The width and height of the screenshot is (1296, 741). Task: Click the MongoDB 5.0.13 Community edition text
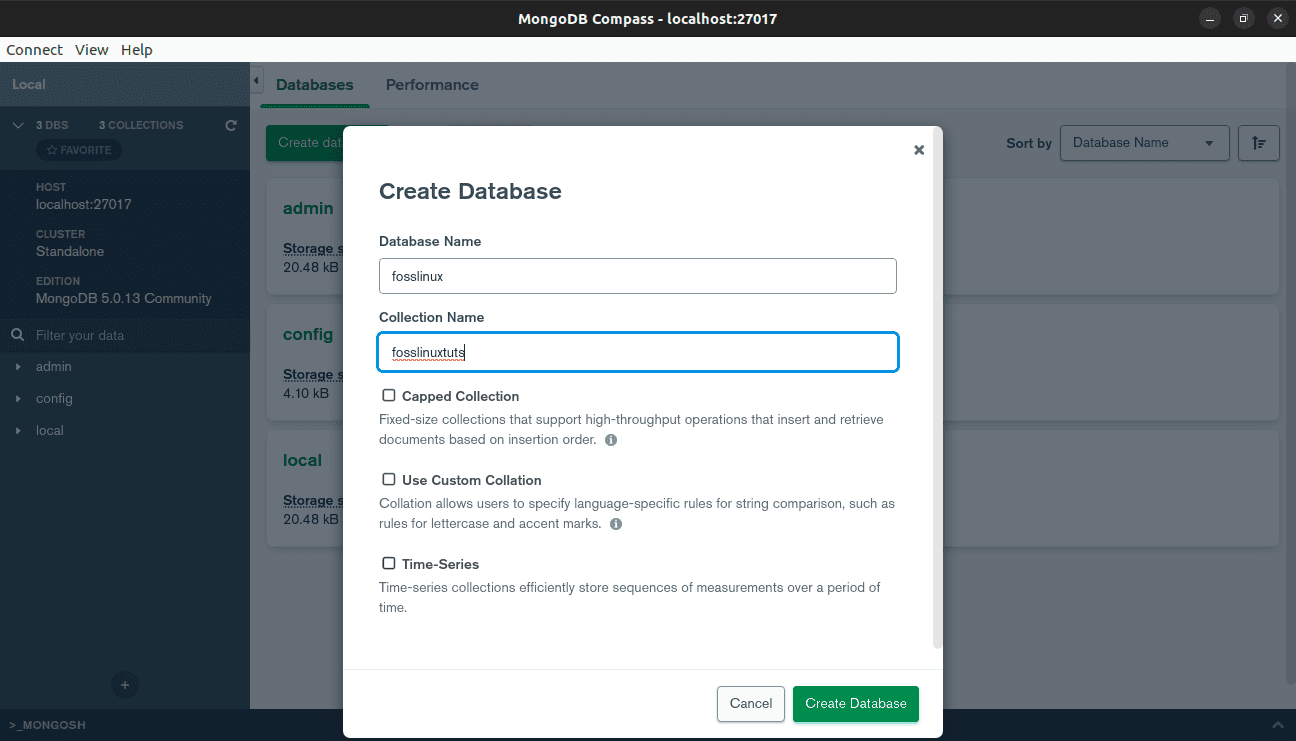[124, 298]
